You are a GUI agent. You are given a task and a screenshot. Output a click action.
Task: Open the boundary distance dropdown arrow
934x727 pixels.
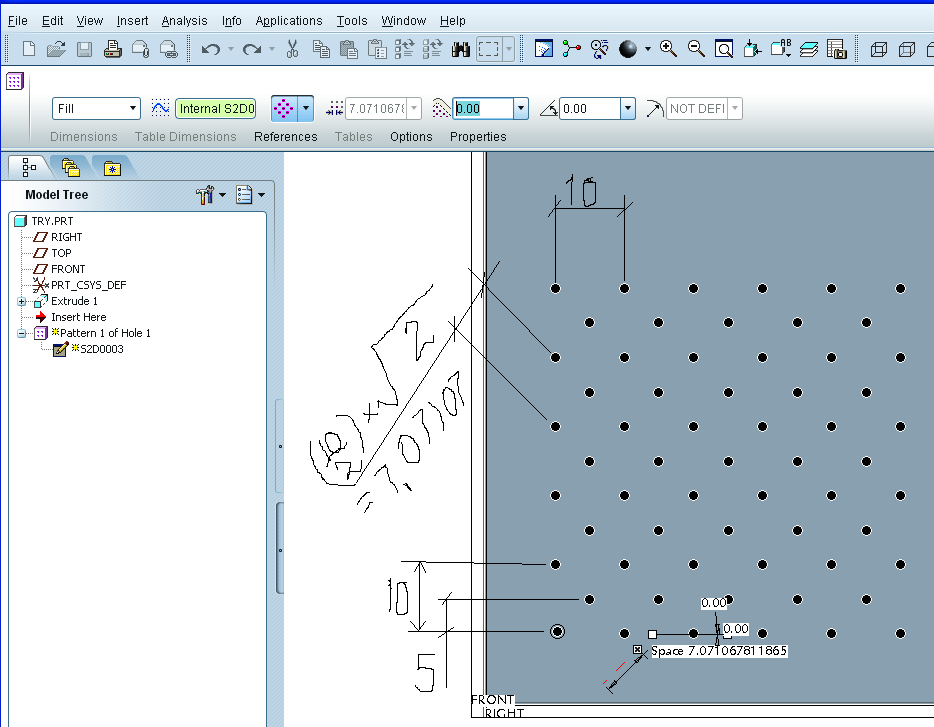521,108
